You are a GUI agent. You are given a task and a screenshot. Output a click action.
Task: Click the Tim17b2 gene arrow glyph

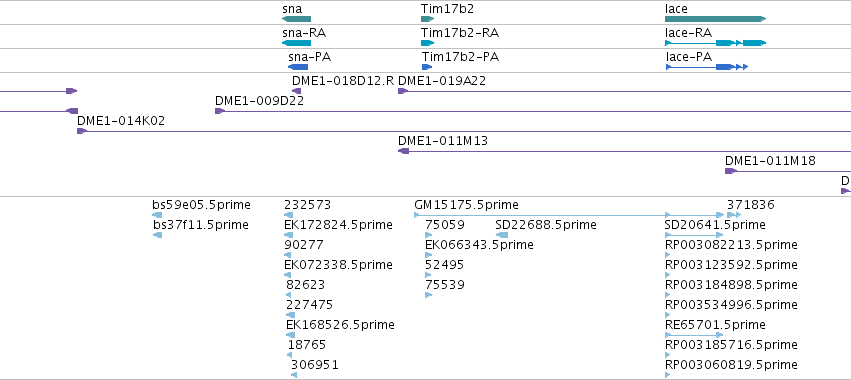click(x=428, y=19)
